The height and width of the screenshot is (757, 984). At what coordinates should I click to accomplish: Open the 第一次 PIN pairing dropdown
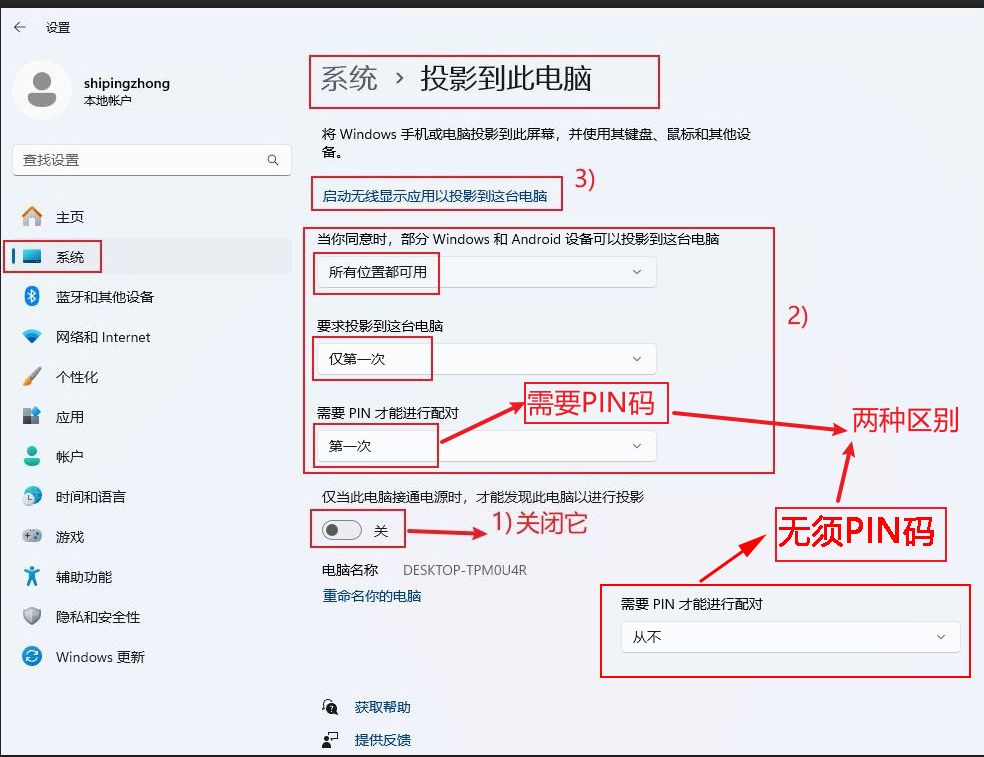click(x=486, y=446)
